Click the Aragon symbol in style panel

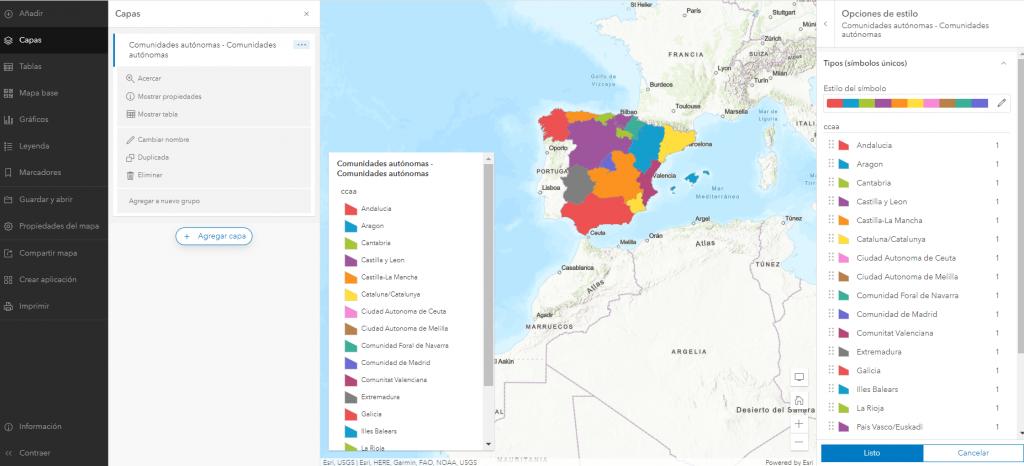click(844, 164)
